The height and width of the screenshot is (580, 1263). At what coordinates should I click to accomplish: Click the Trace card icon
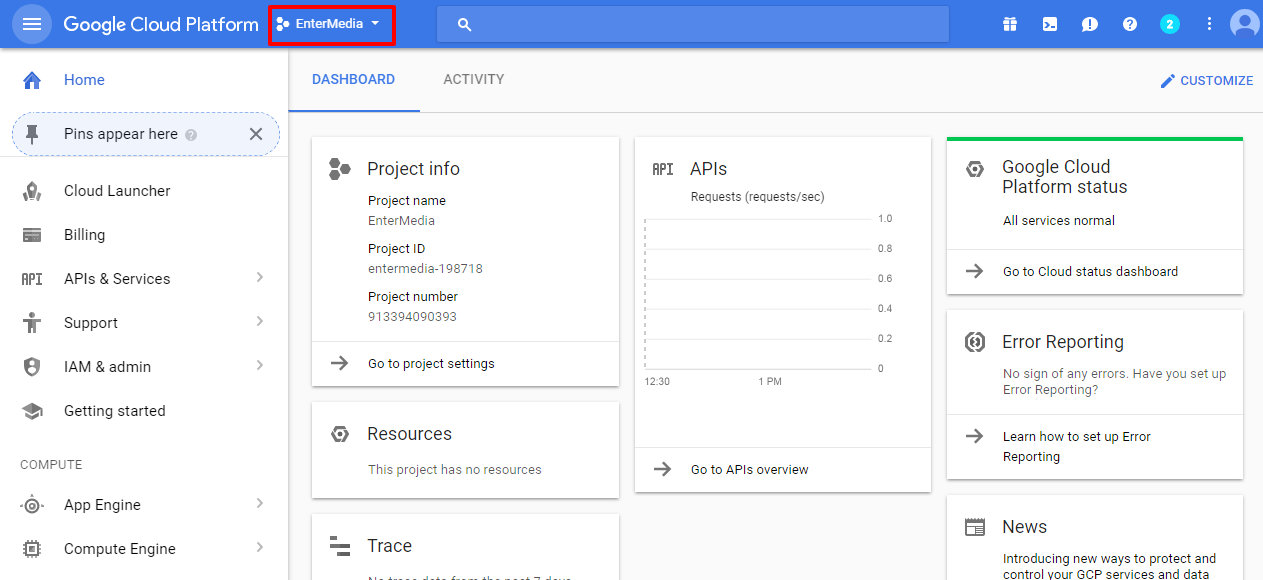point(340,546)
